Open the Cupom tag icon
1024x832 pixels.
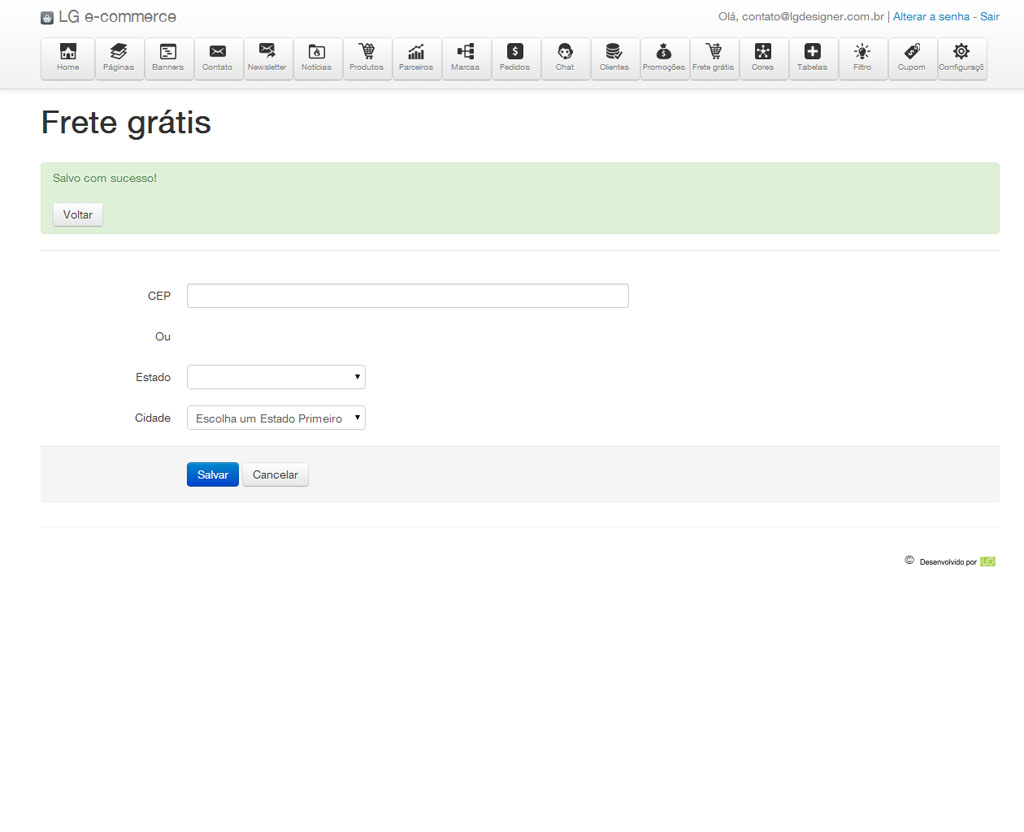[x=912, y=58]
